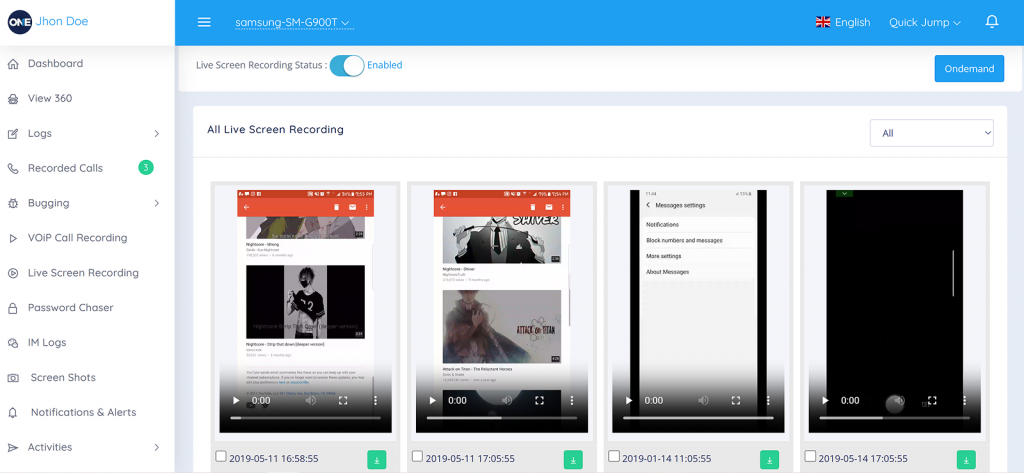Screen dimensions: 1024x473
Task: Click the IM Logs chat icon
Action: pyautogui.click(x=12, y=342)
